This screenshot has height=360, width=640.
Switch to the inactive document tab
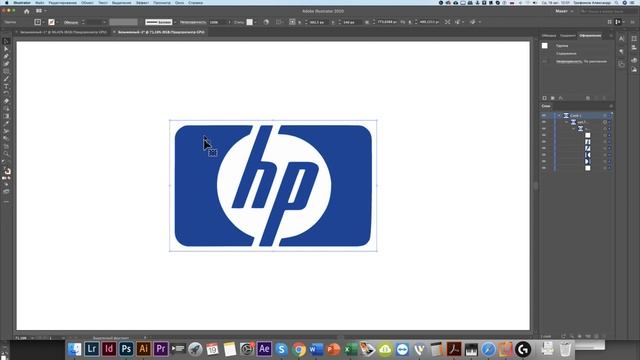[62, 32]
